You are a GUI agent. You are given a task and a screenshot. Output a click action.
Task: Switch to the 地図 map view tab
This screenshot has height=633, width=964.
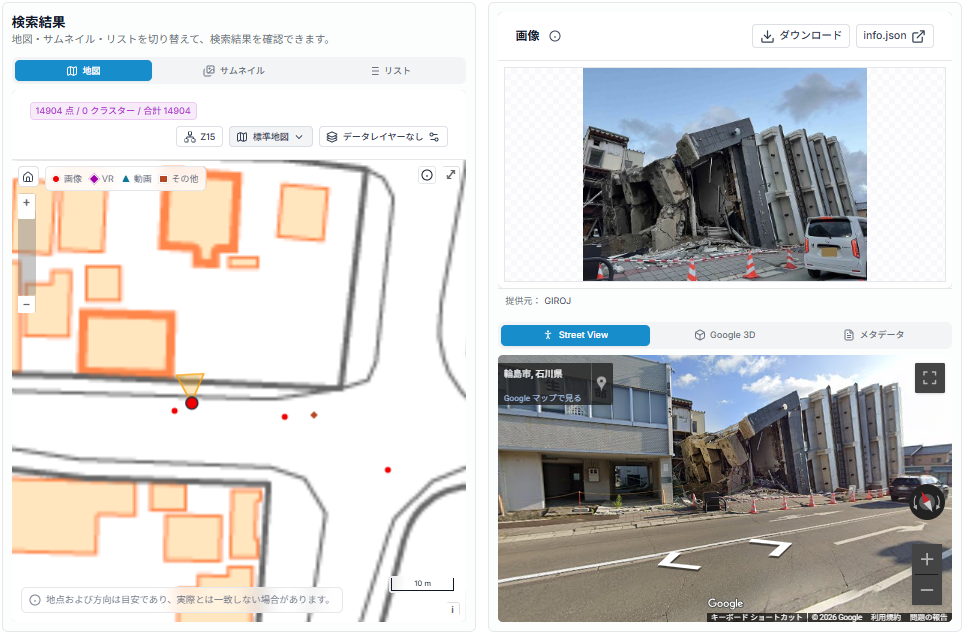point(83,71)
